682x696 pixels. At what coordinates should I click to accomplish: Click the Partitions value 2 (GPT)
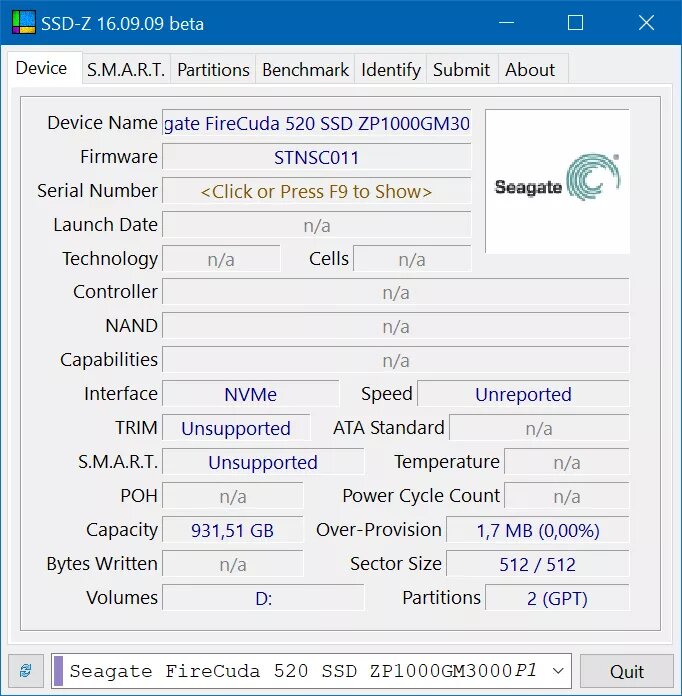[557, 598]
